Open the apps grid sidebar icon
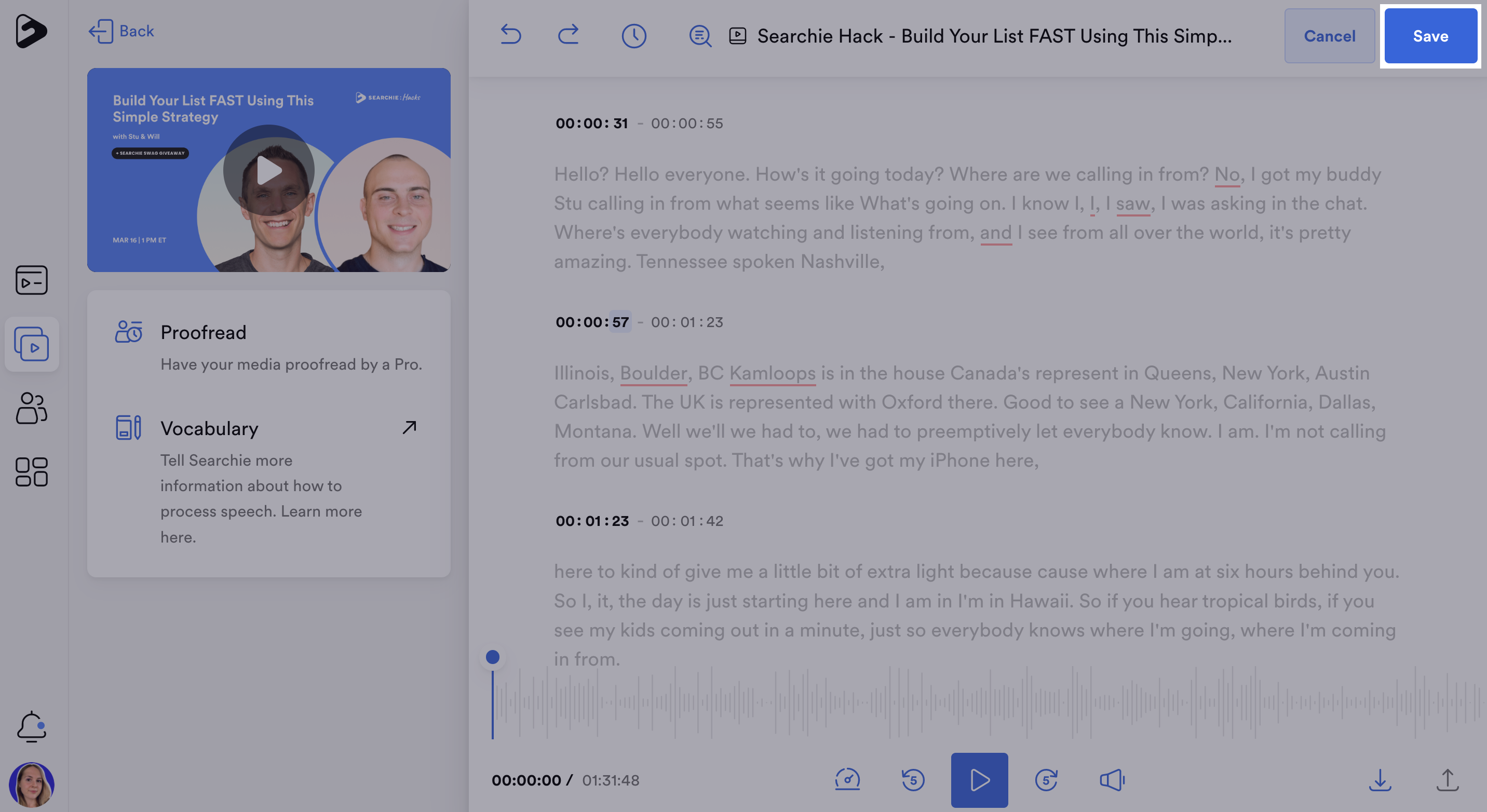 pyautogui.click(x=32, y=472)
